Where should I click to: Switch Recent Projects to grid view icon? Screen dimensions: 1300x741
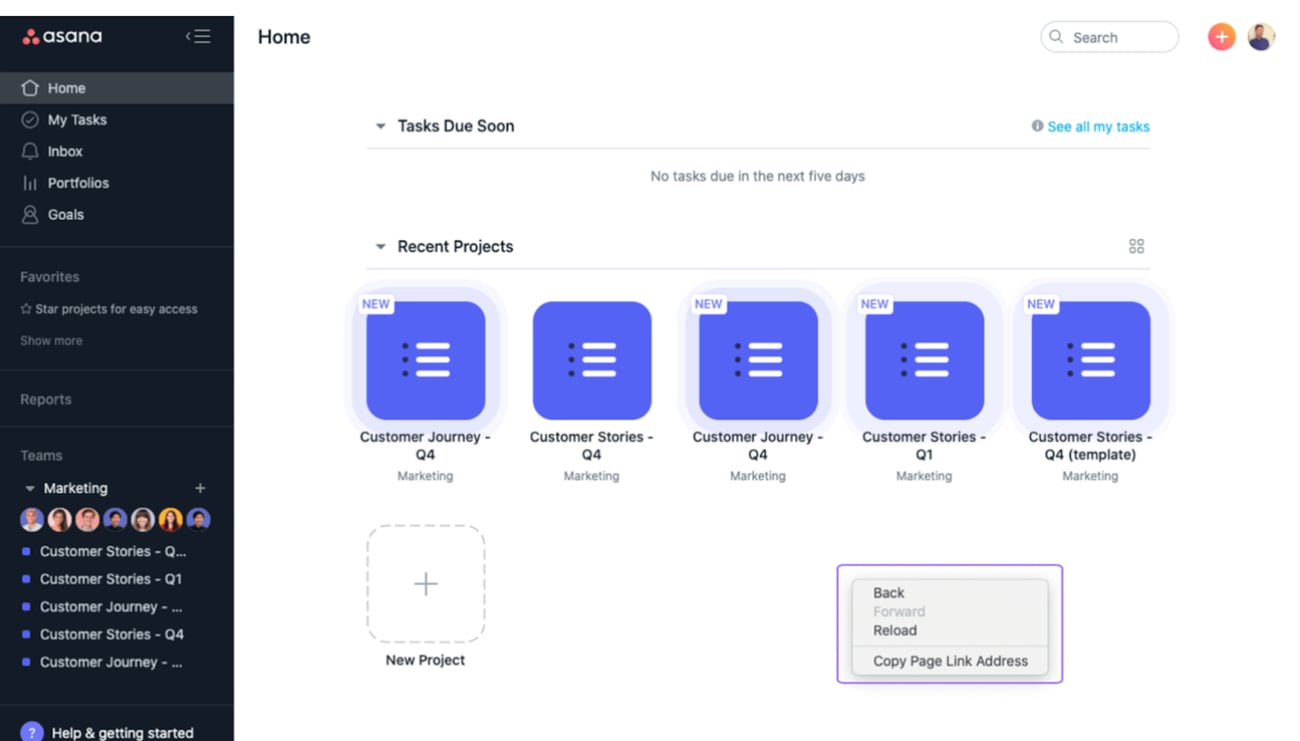click(1136, 246)
